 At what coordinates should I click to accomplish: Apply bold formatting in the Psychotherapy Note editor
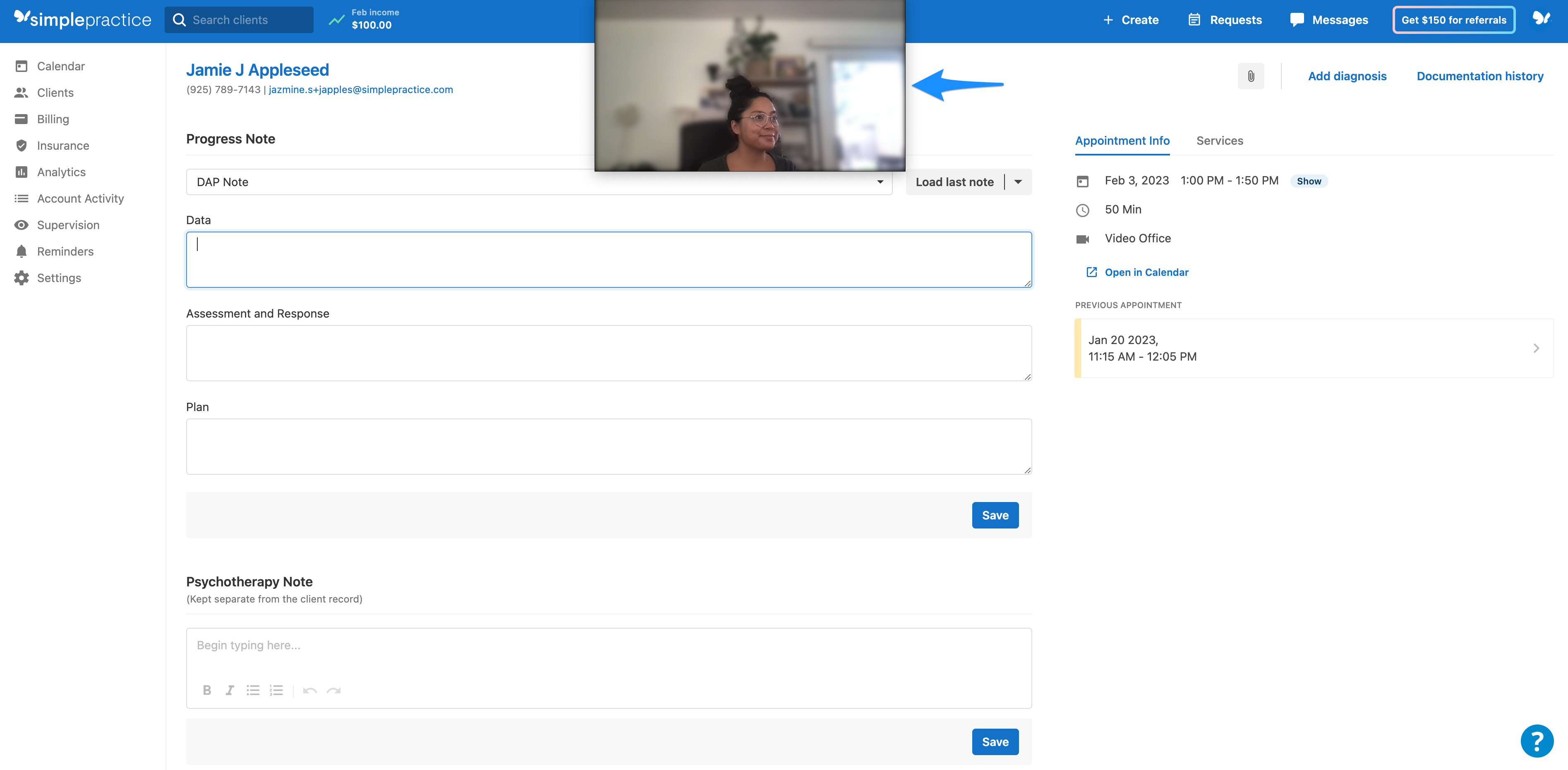point(207,690)
